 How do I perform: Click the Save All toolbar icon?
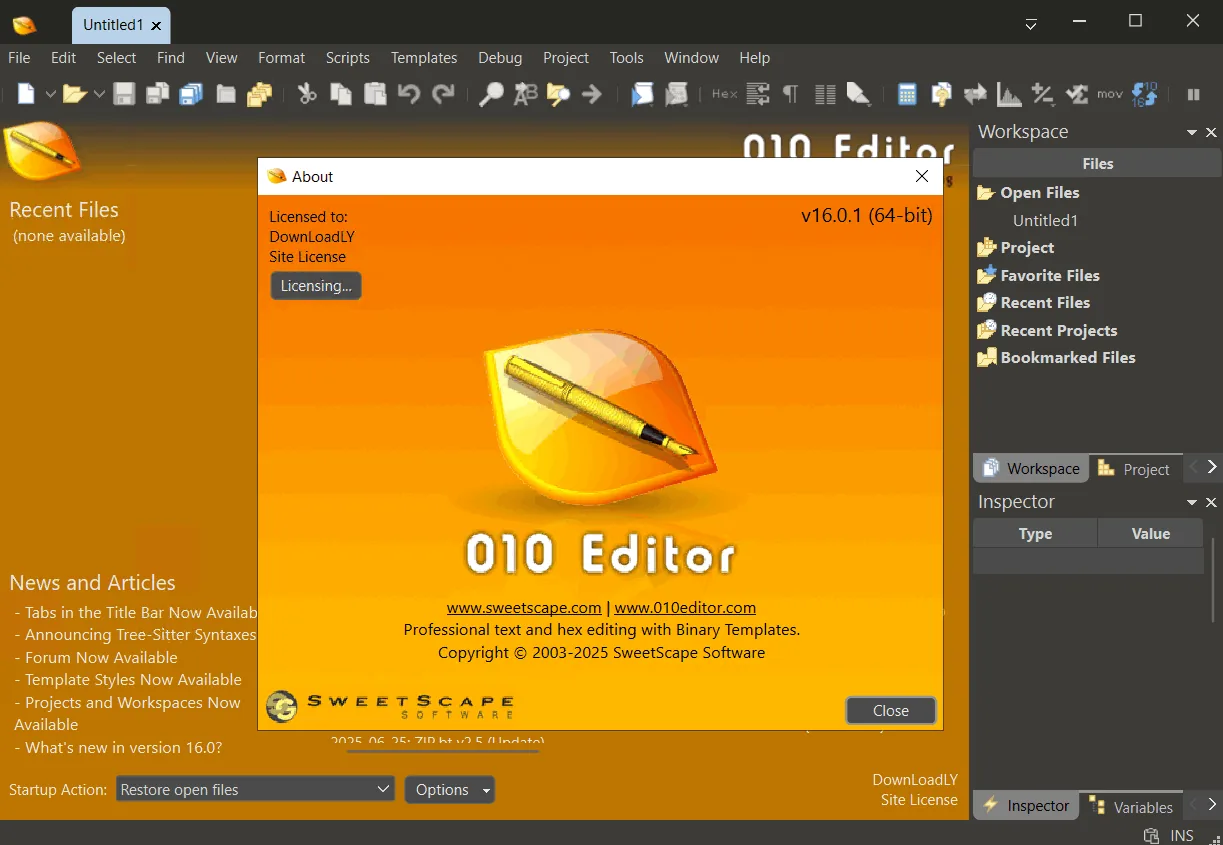(191, 94)
